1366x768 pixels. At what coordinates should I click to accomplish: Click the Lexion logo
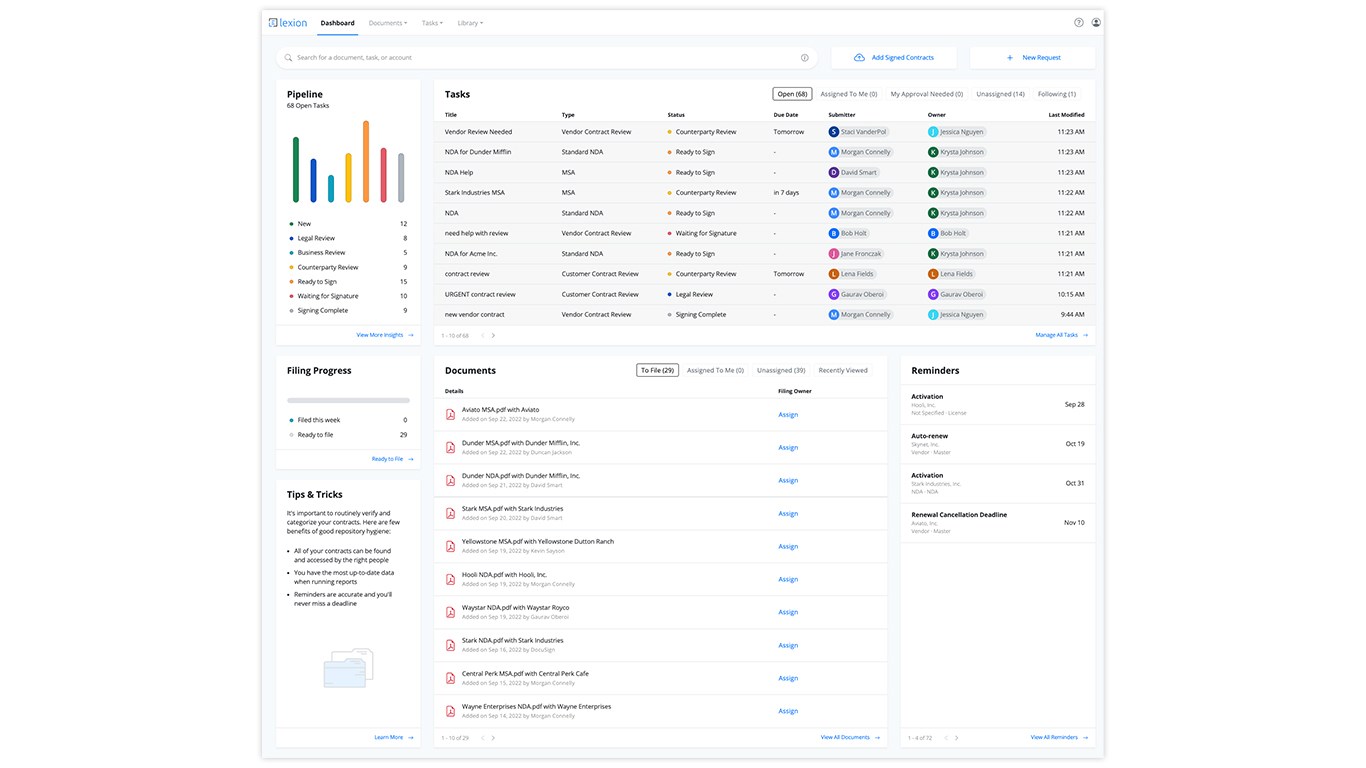point(288,22)
